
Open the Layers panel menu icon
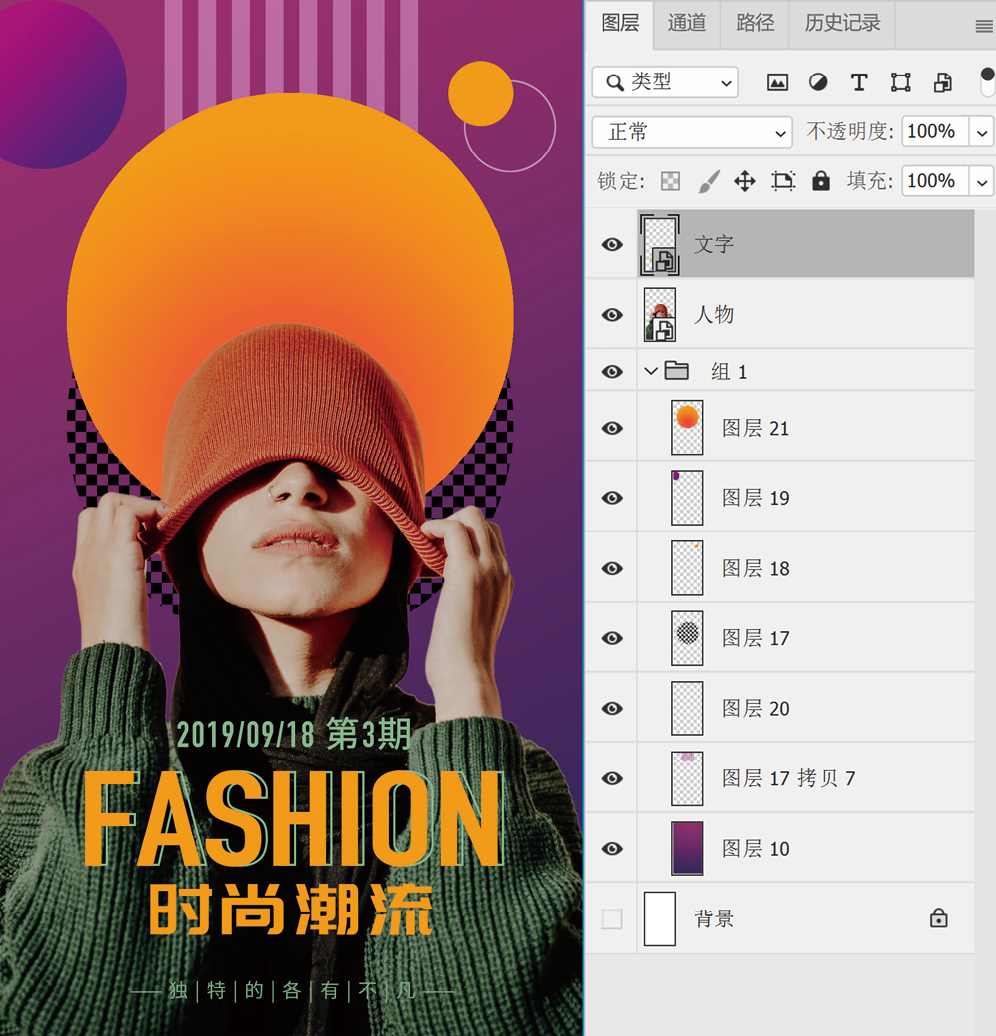tap(983, 26)
